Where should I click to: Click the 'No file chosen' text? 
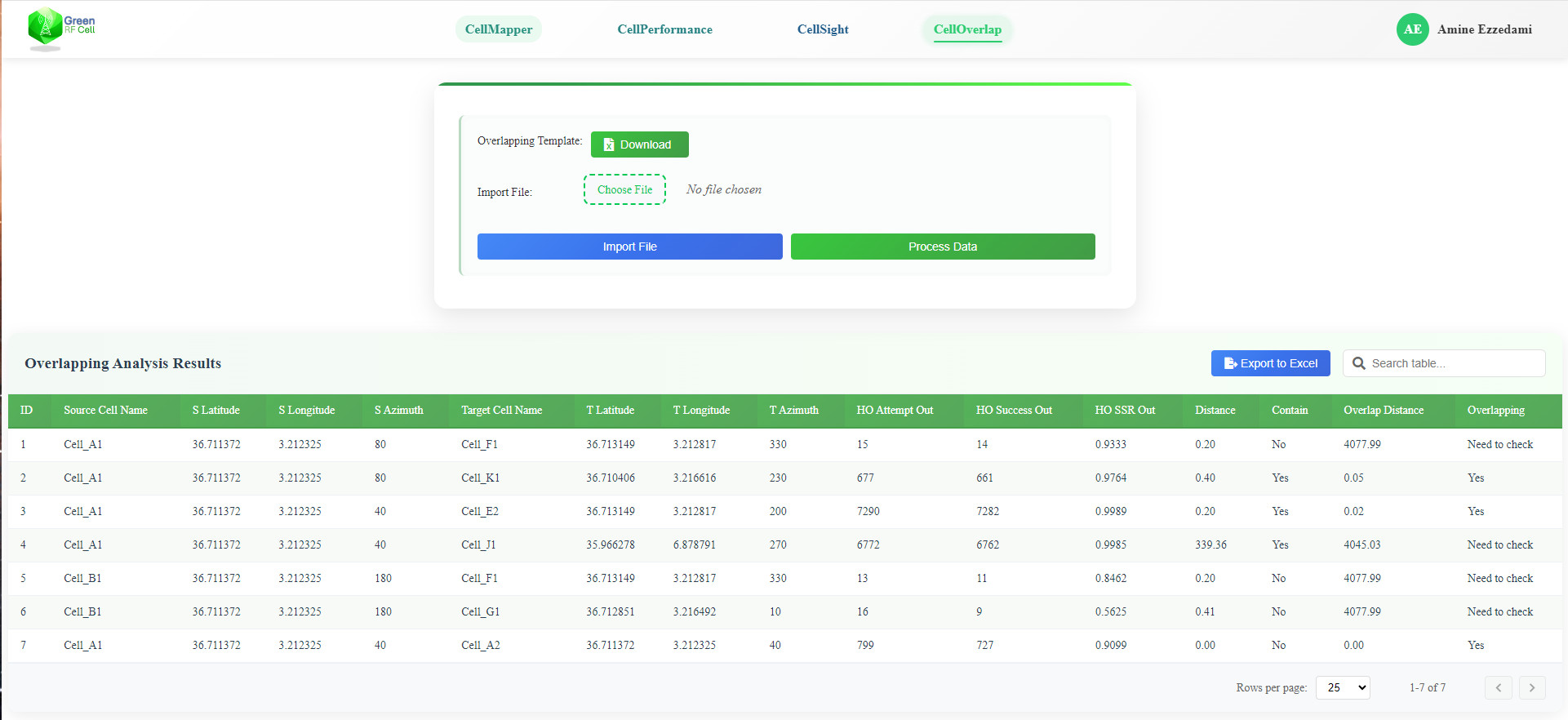point(724,189)
